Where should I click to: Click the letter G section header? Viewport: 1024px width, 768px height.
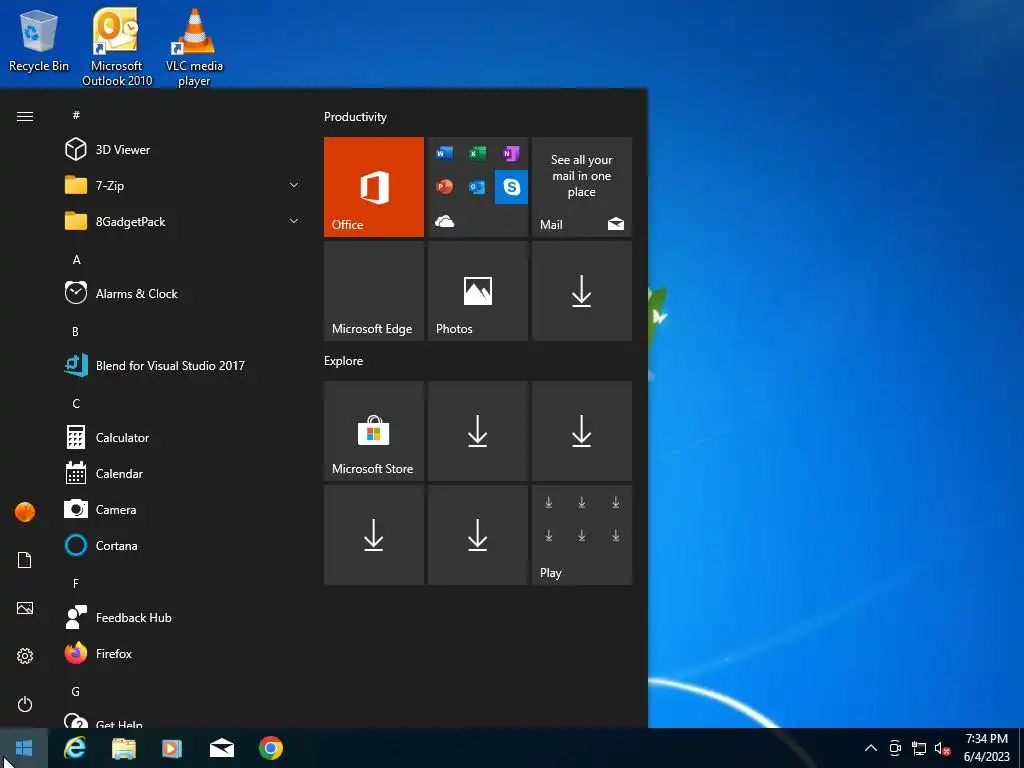76,691
